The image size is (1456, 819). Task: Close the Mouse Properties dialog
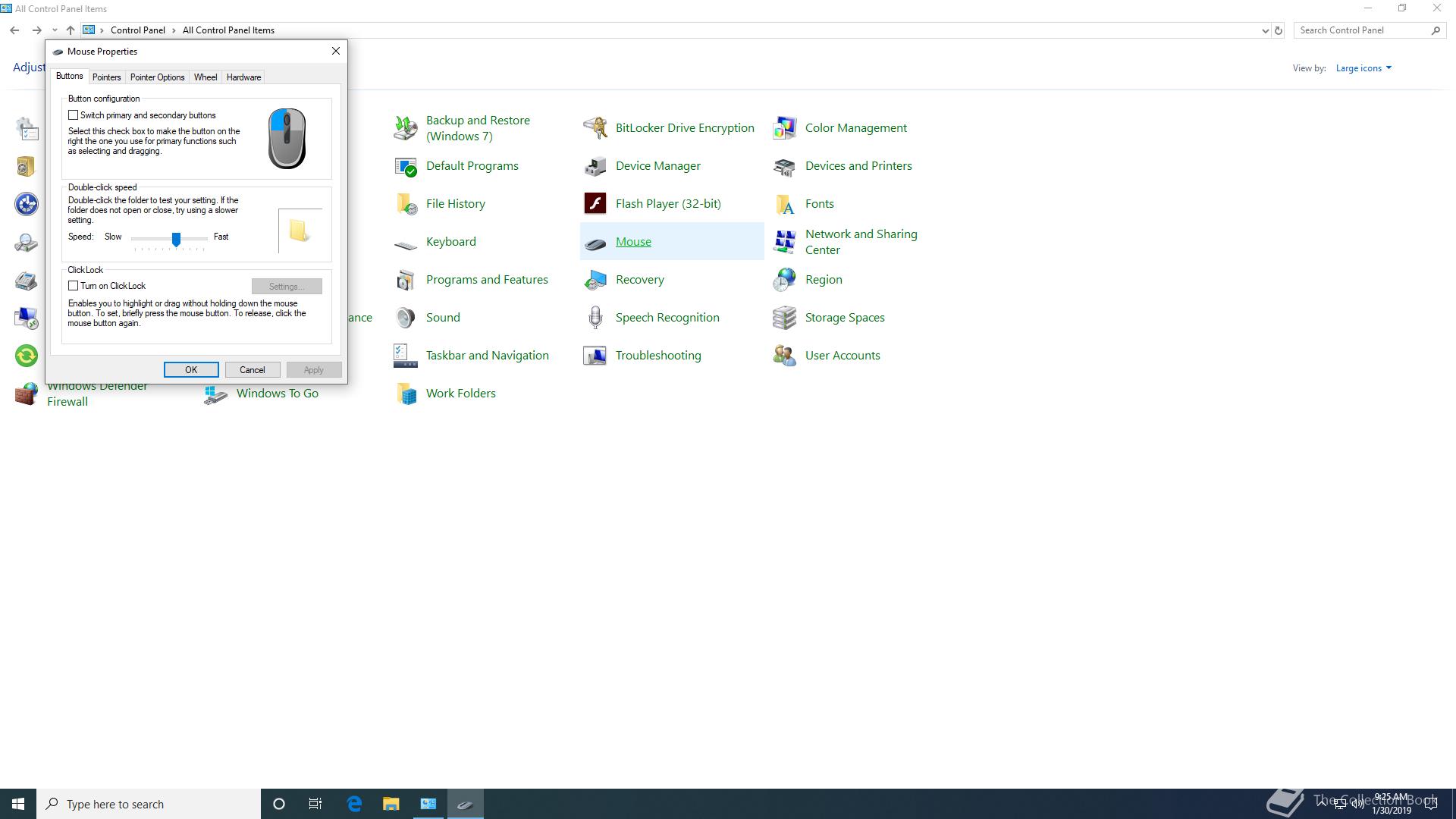336,51
